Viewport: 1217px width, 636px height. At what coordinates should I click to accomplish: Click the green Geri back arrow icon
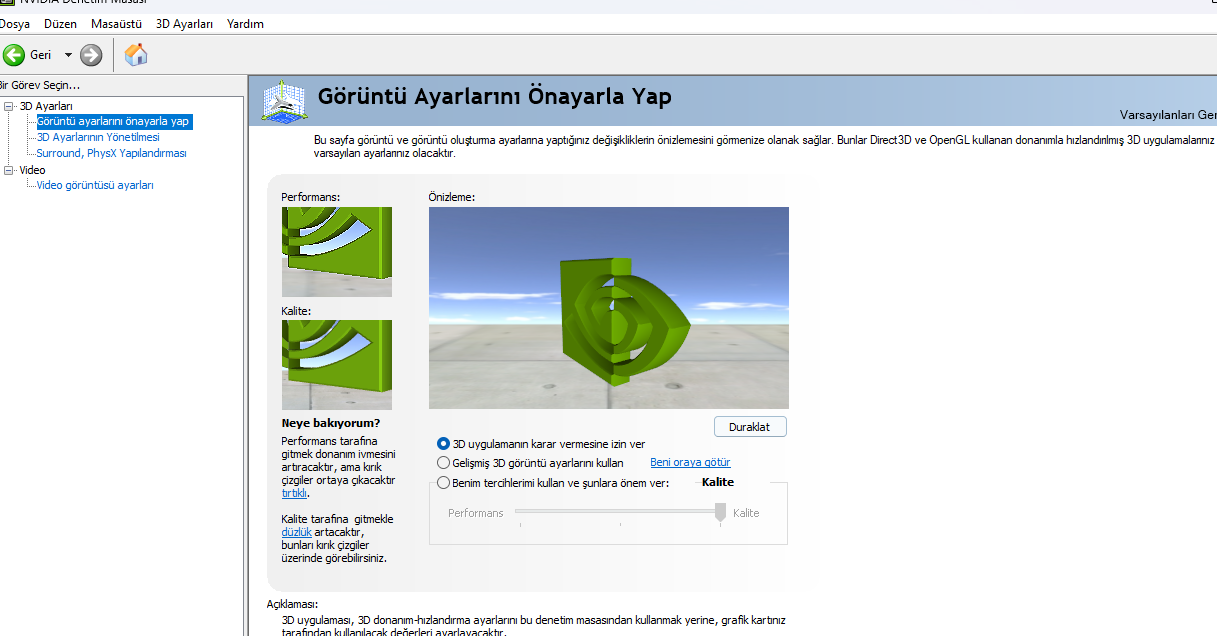pos(14,55)
